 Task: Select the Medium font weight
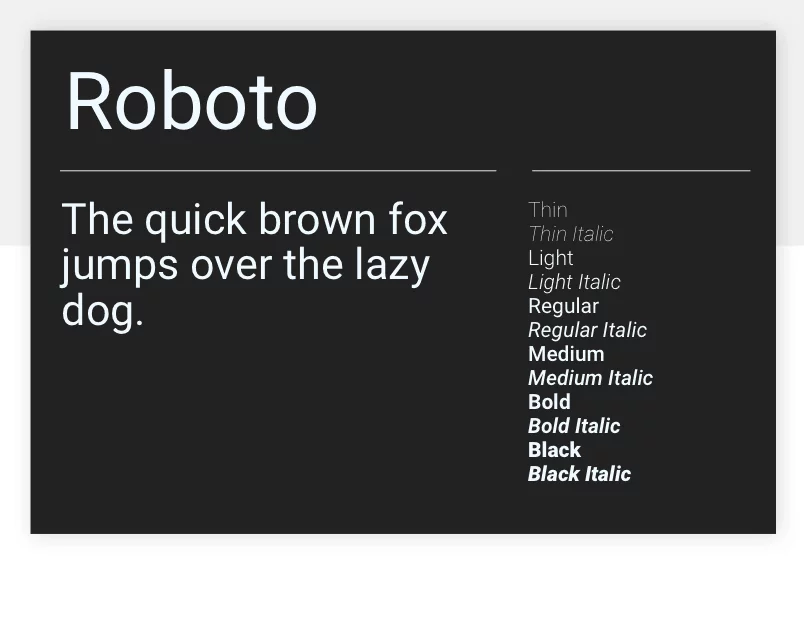coord(566,354)
